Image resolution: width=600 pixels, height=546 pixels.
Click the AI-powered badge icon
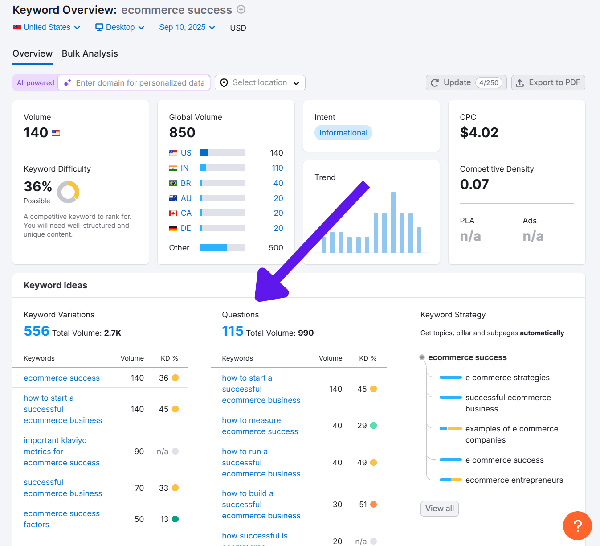pyautogui.click(x=34, y=83)
